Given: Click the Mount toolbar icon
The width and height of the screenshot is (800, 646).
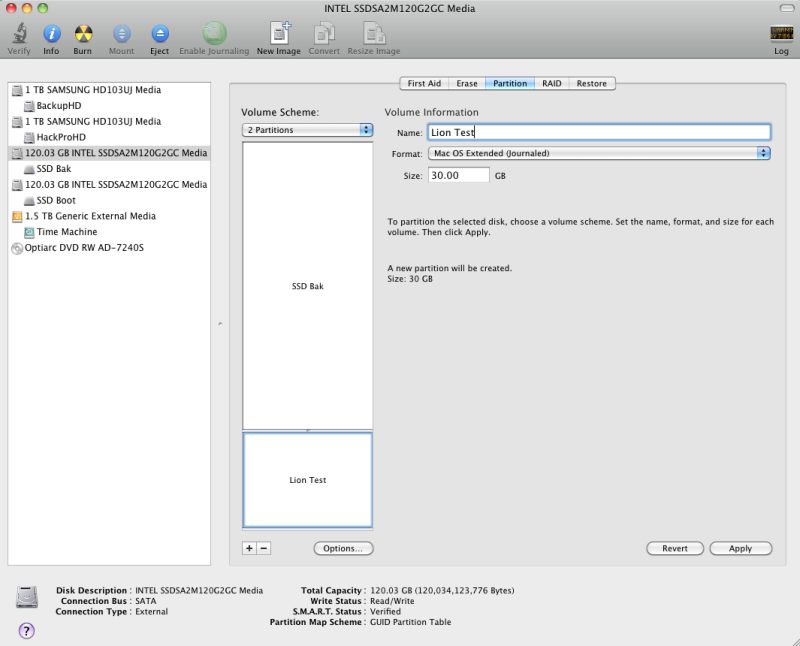Looking at the screenshot, I should point(121,34).
